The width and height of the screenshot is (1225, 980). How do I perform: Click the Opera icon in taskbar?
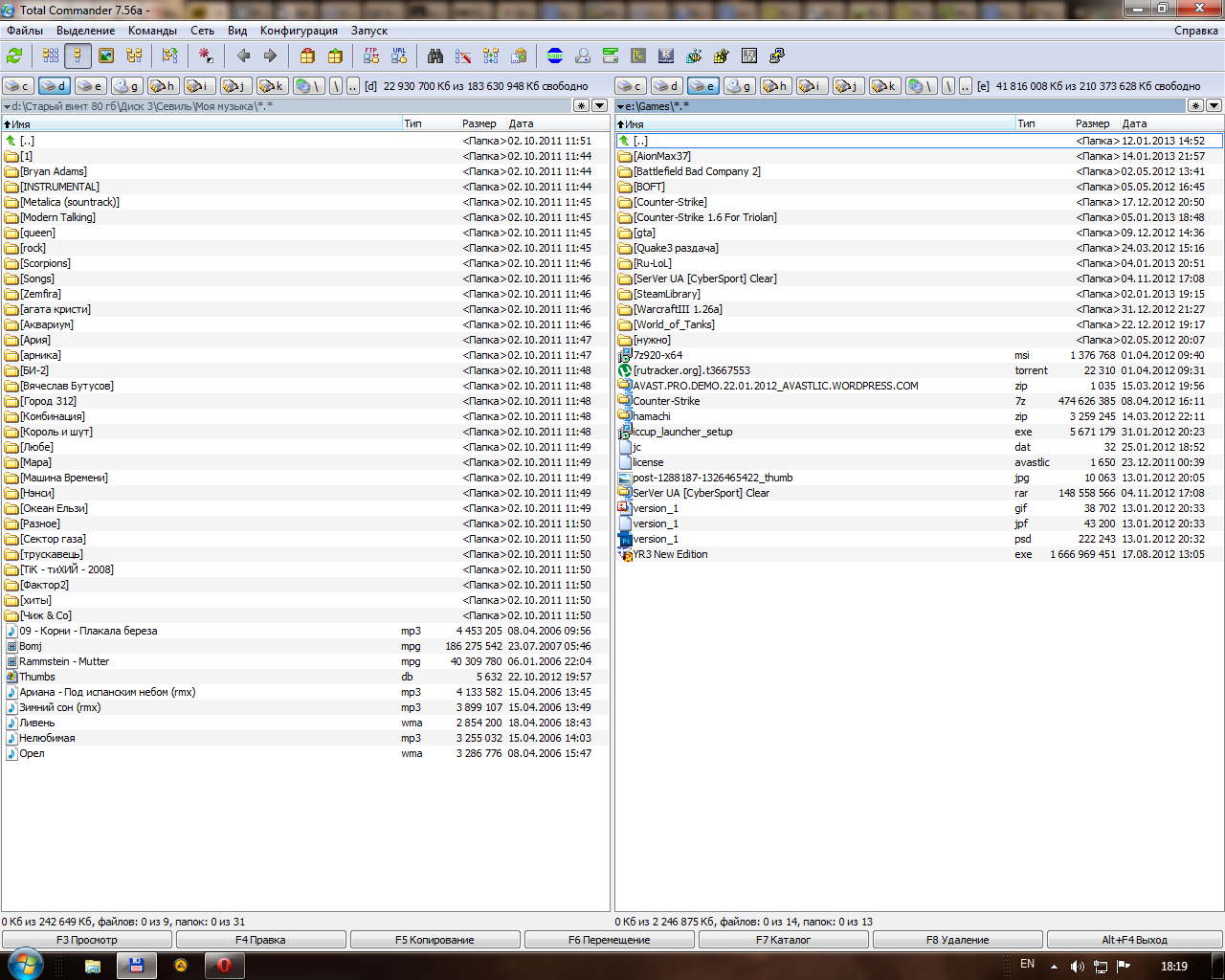[224, 966]
